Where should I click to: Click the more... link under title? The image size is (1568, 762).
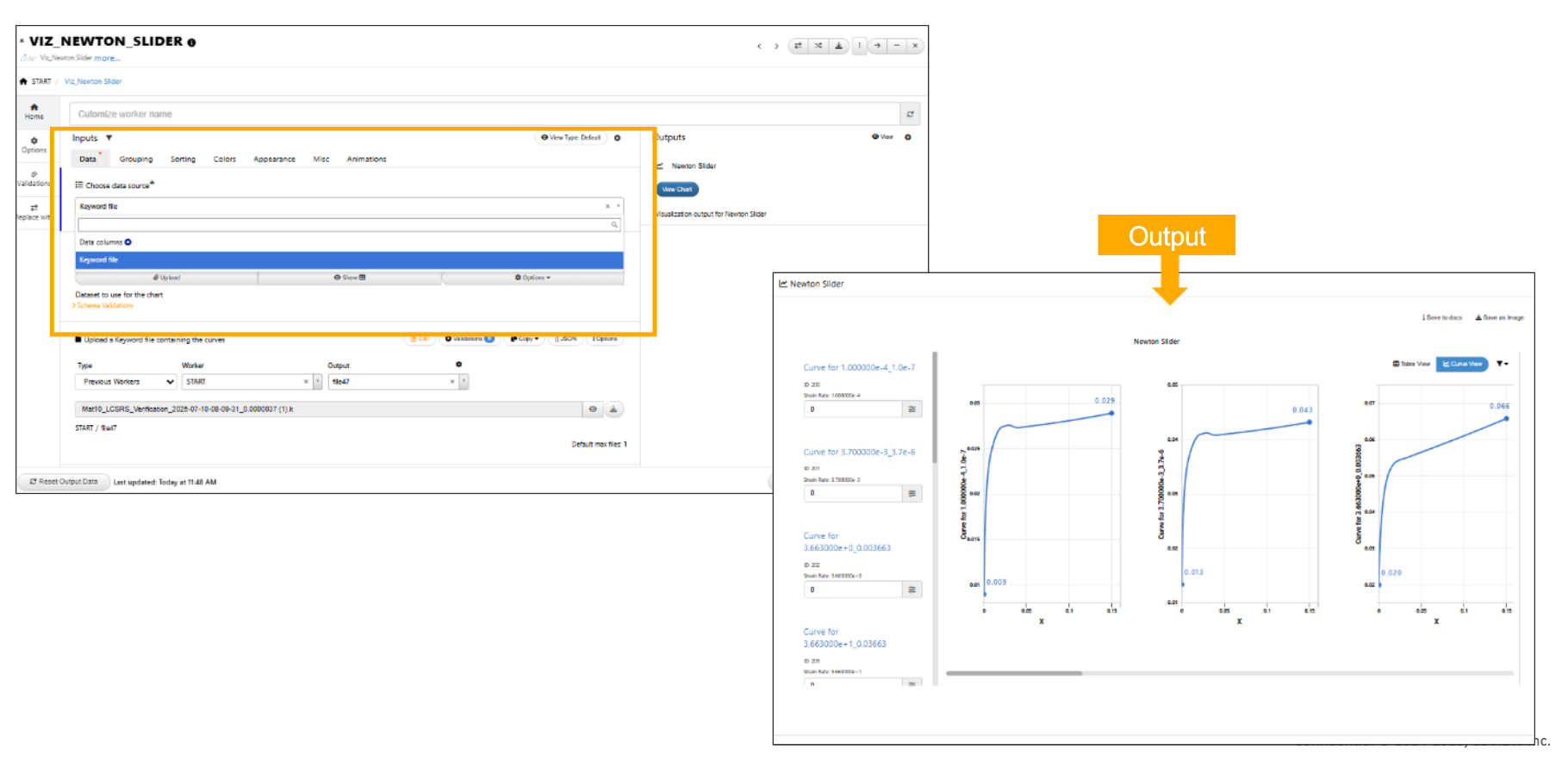pyautogui.click(x=107, y=59)
